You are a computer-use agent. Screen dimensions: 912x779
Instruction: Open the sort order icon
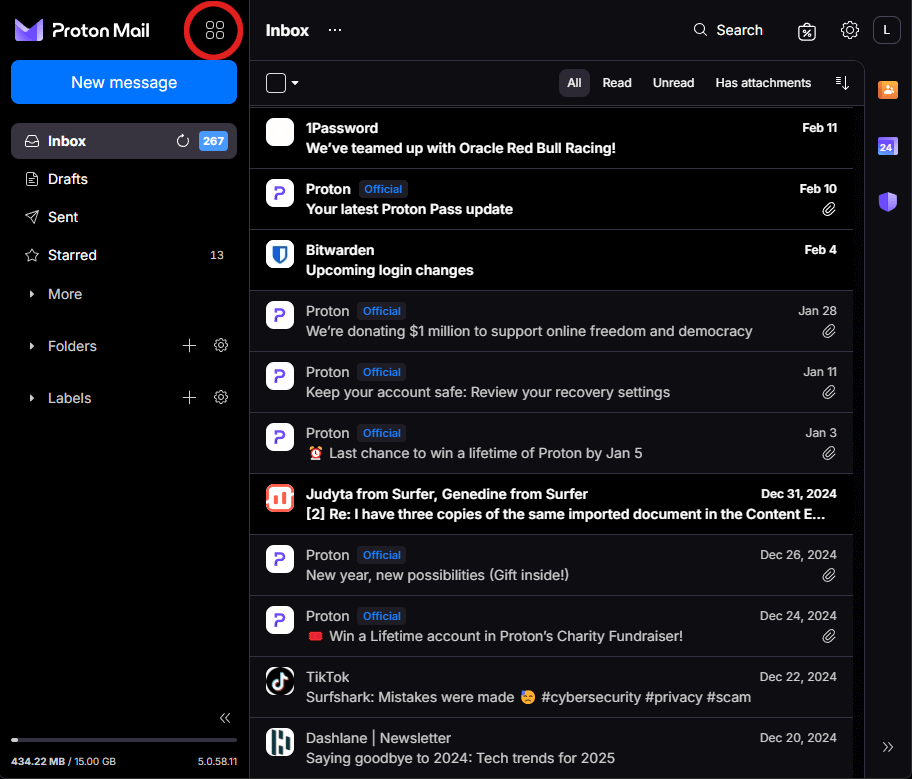coord(842,83)
